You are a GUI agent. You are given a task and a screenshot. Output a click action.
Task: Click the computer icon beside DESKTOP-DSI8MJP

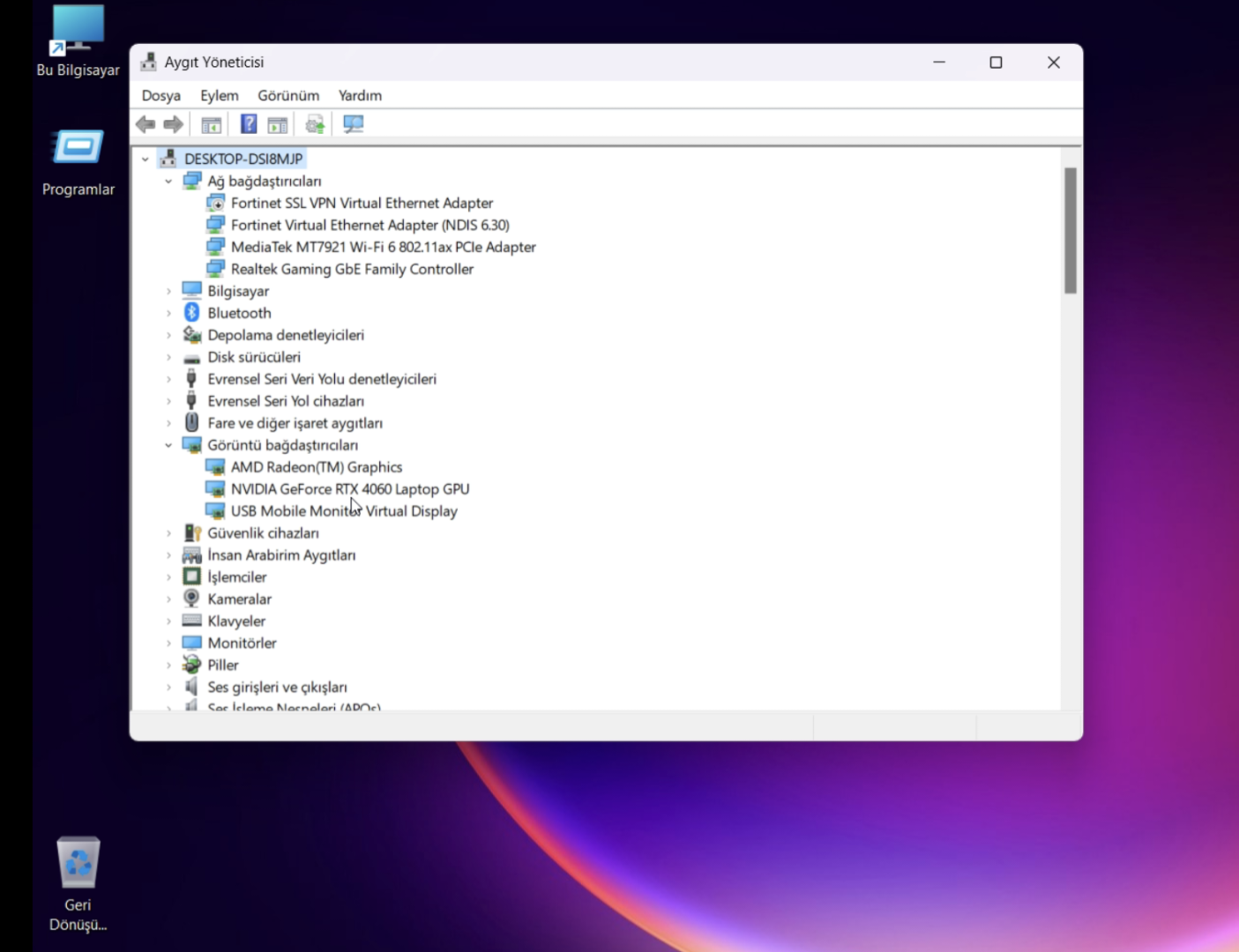point(168,159)
